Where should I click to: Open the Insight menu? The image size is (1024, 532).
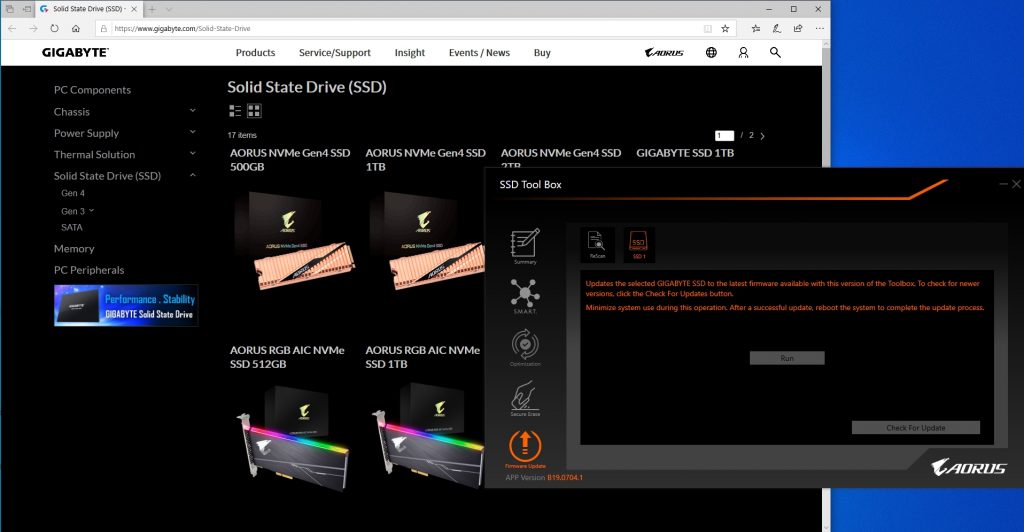click(x=409, y=52)
